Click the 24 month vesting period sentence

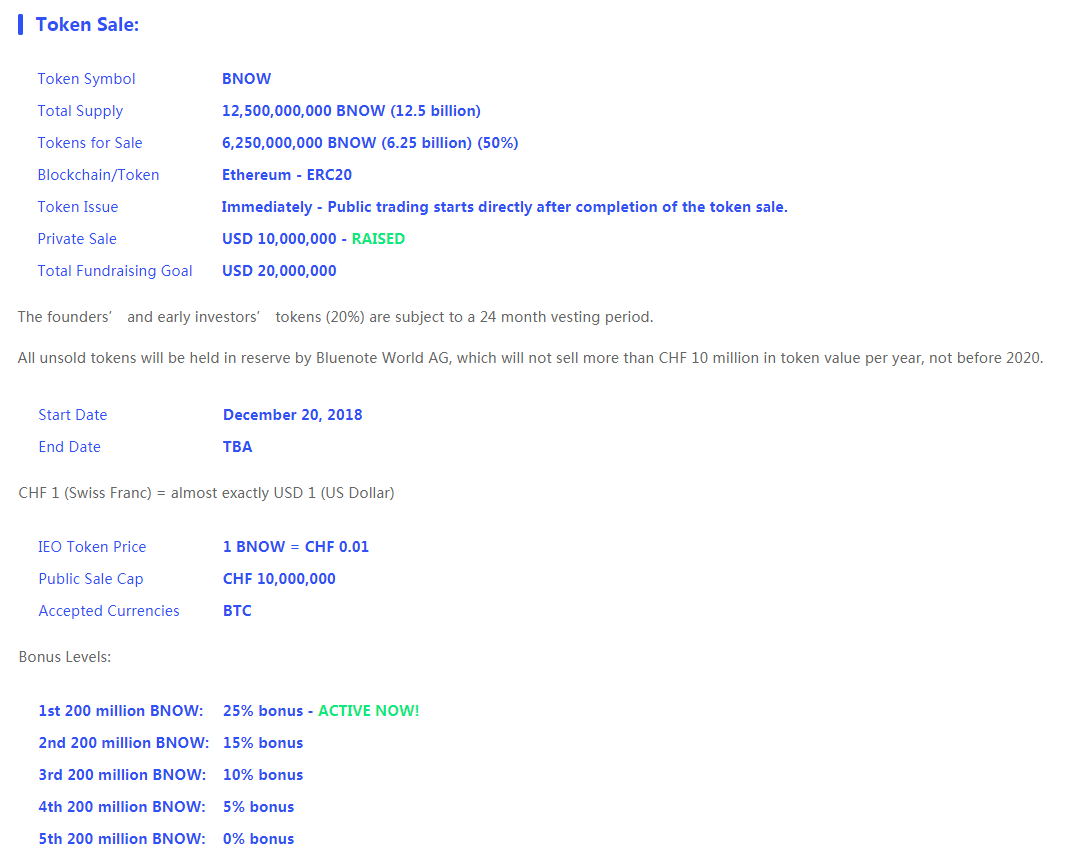point(335,317)
